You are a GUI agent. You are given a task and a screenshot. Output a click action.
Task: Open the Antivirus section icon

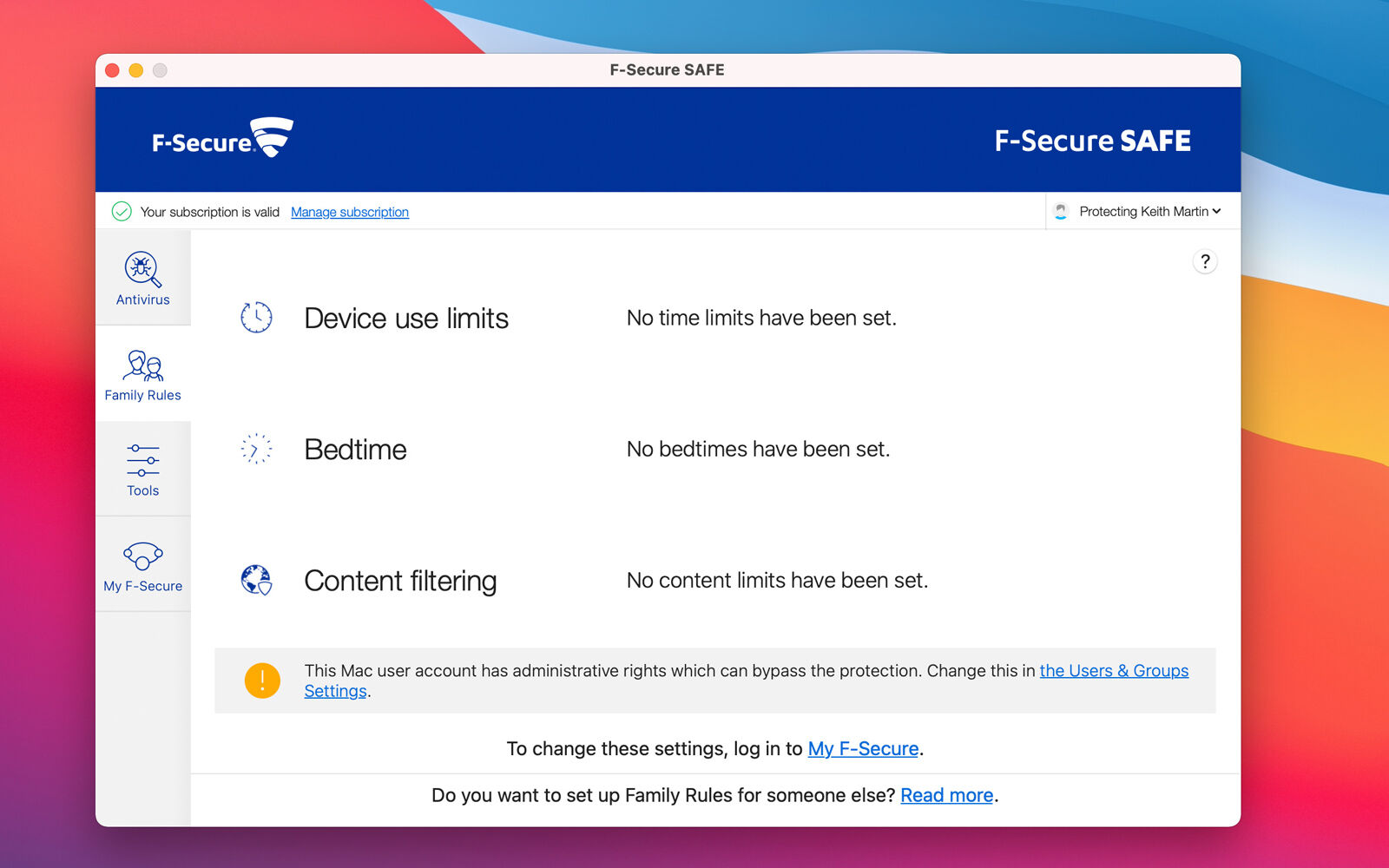pyautogui.click(x=142, y=269)
